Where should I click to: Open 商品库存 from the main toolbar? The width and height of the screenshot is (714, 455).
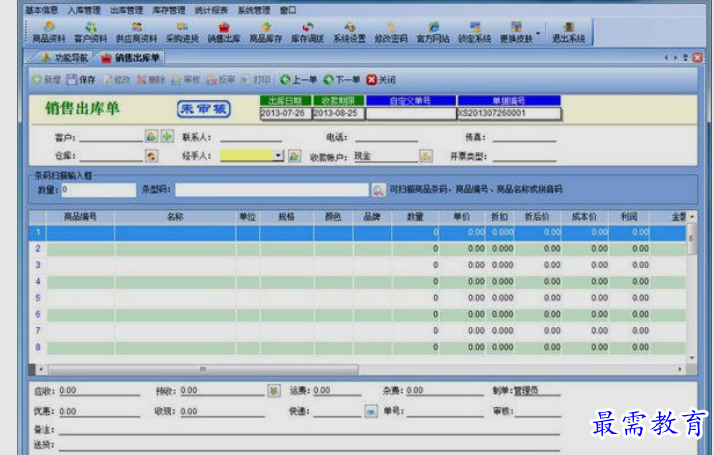pos(264,32)
